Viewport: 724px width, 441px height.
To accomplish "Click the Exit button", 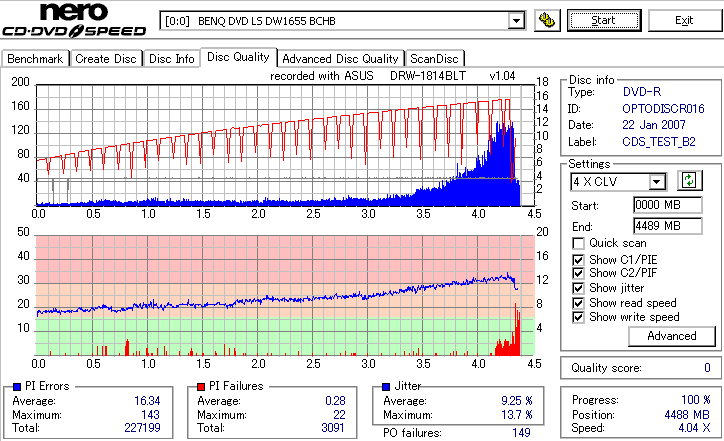I will 684,20.
